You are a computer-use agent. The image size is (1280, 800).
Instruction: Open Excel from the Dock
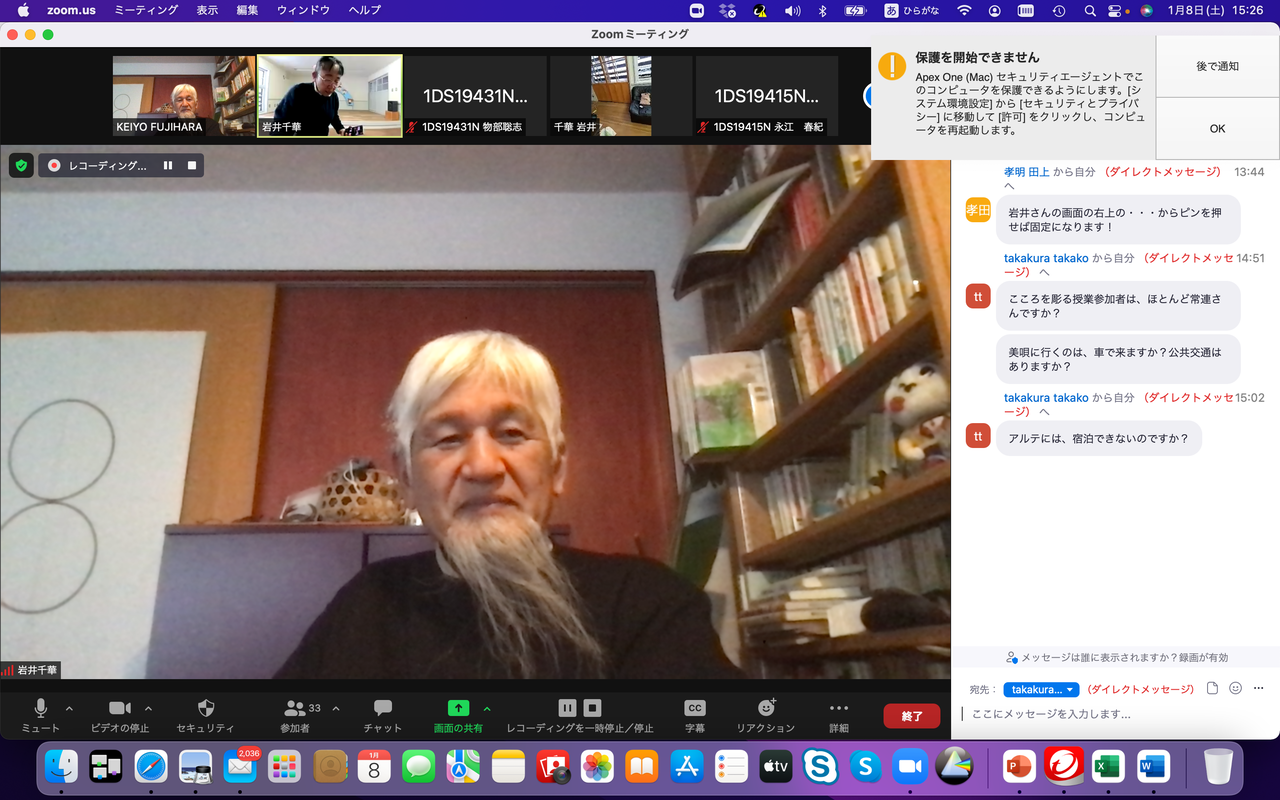1108,766
